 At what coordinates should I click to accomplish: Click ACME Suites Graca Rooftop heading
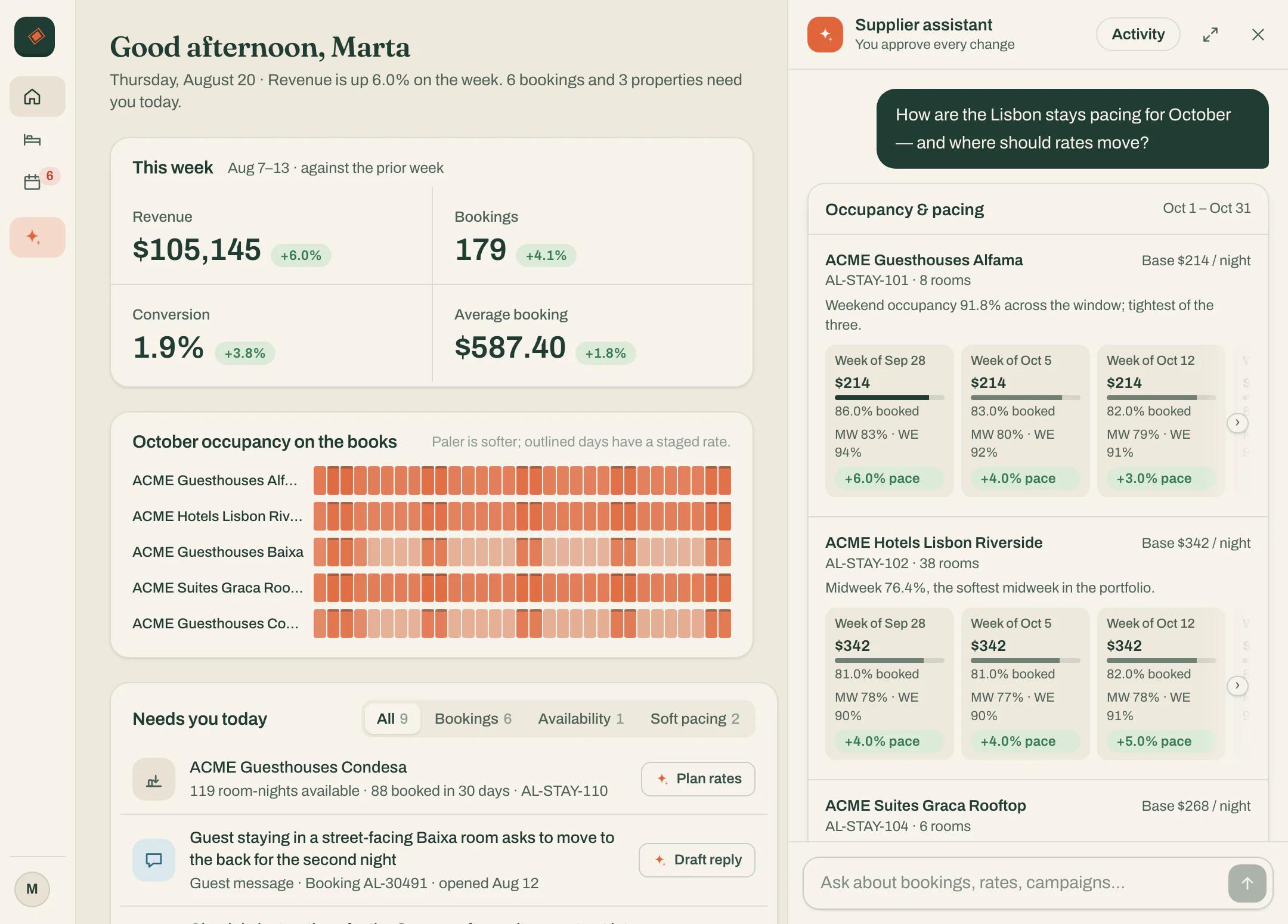(925, 805)
